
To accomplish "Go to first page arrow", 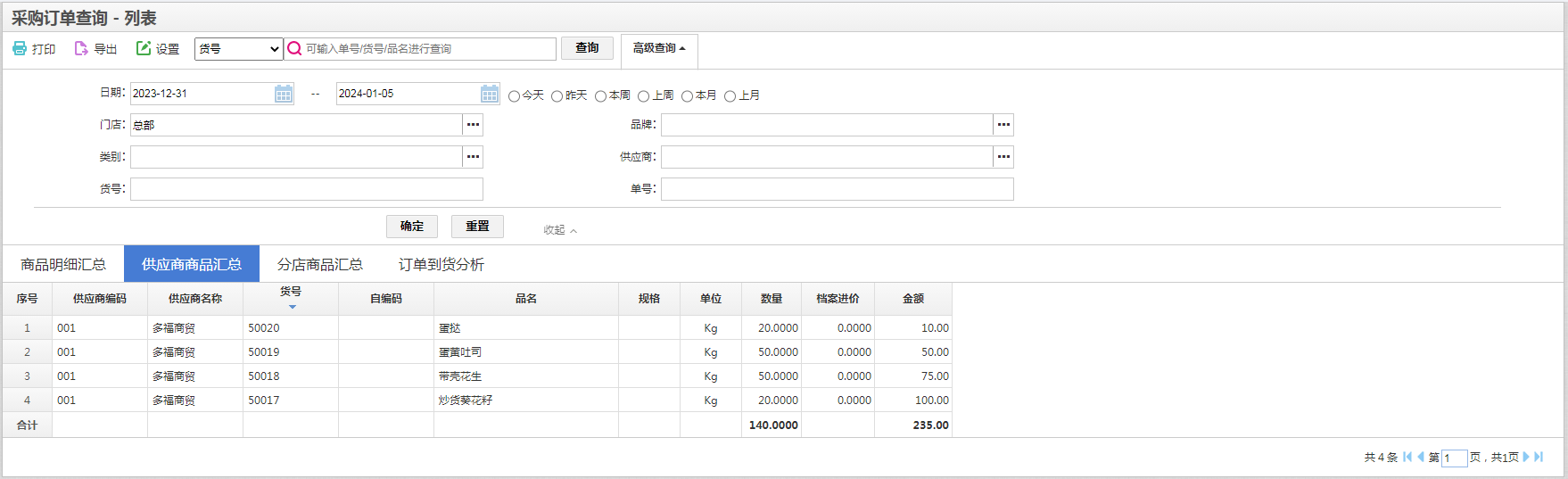I will point(1407,457).
